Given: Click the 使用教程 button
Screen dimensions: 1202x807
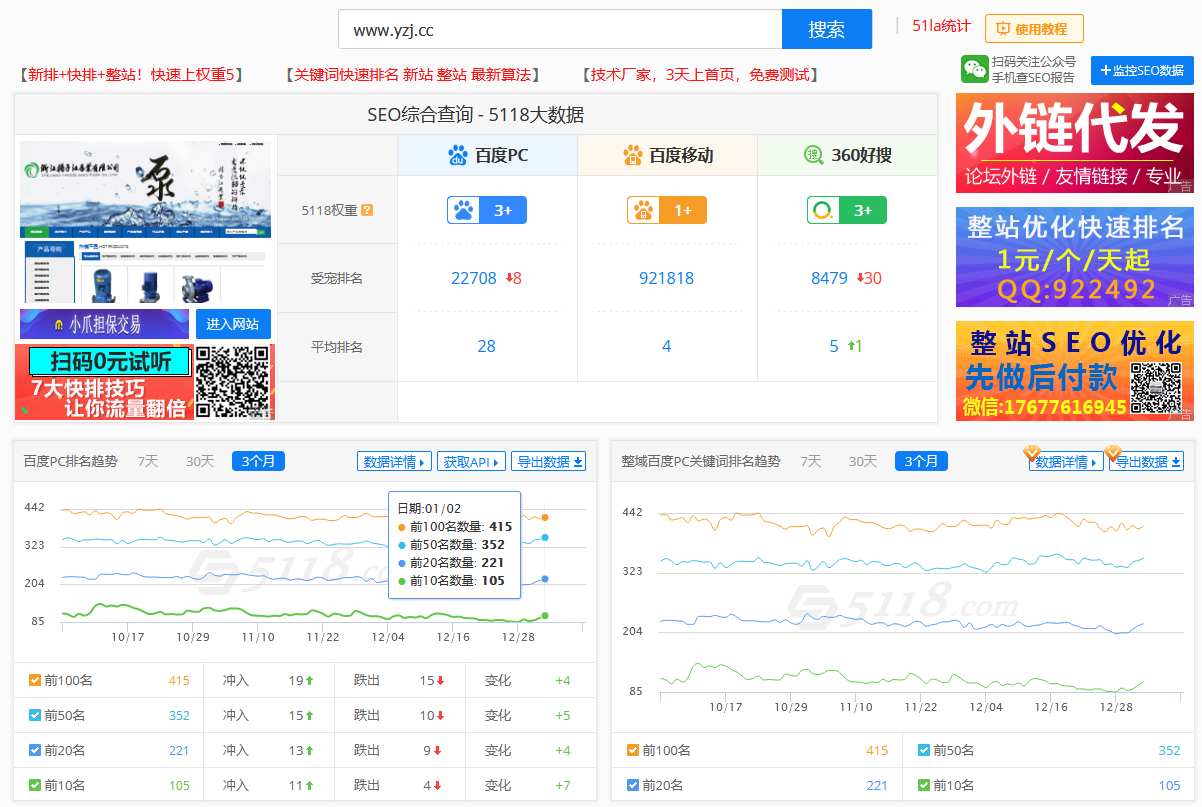Looking at the screenshot, I should tap(1034, 29).
